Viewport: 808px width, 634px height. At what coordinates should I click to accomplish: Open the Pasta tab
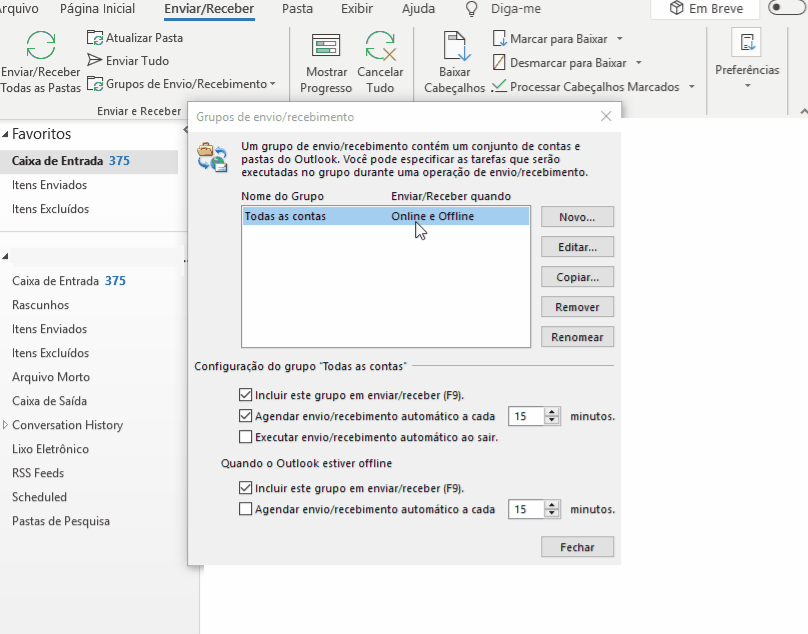tap(297, 9)
